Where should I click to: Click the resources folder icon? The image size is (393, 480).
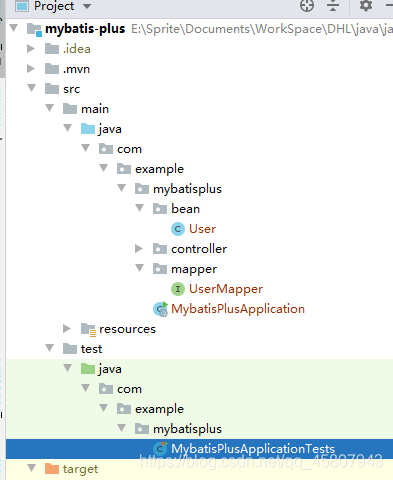89,330
